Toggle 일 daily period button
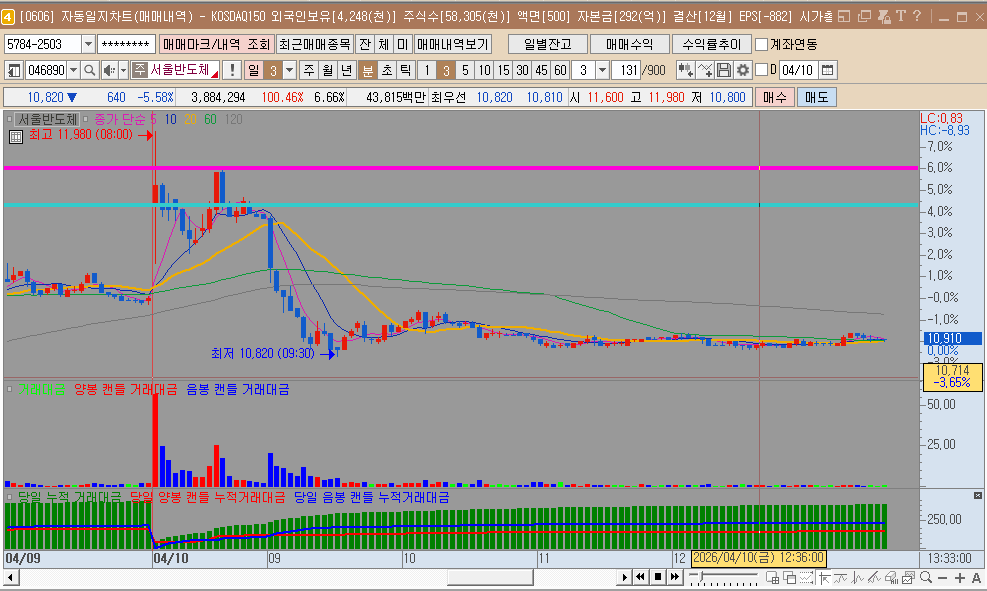Viewport: 987px width, 591px height. pos(253,70)
